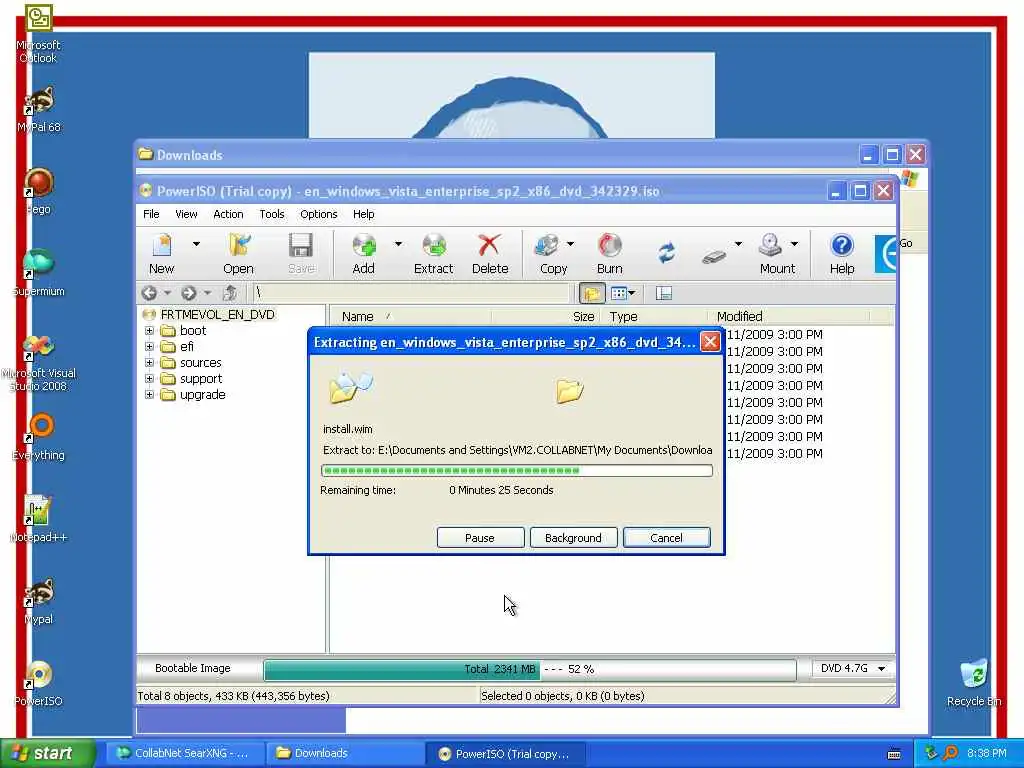The height and width of the screenshot is (768, 1024).
Task: Open the Options menu
Action: [319, 214]
